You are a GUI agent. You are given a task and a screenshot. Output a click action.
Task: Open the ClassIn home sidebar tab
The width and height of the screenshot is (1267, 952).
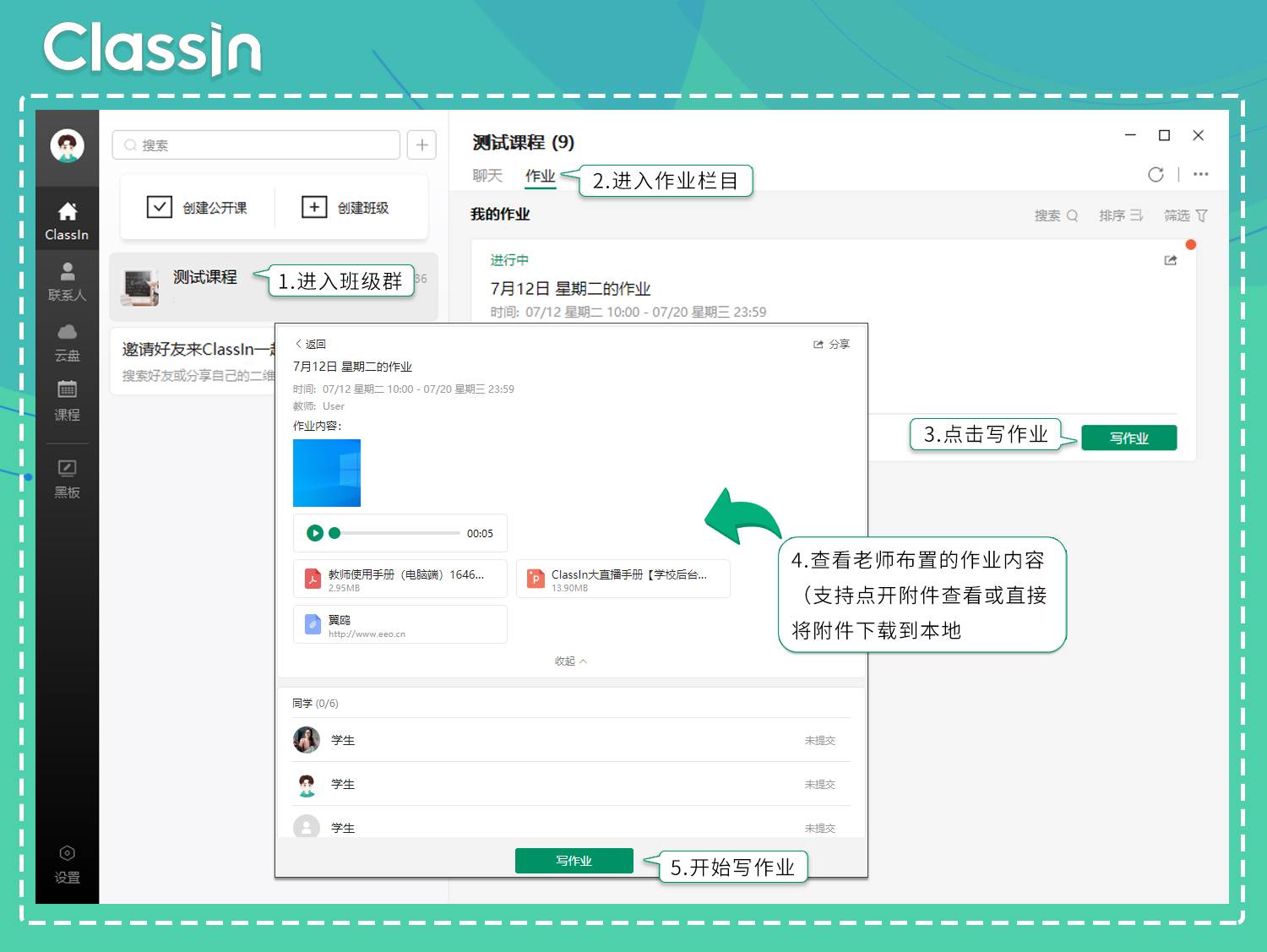click(67, 219)
